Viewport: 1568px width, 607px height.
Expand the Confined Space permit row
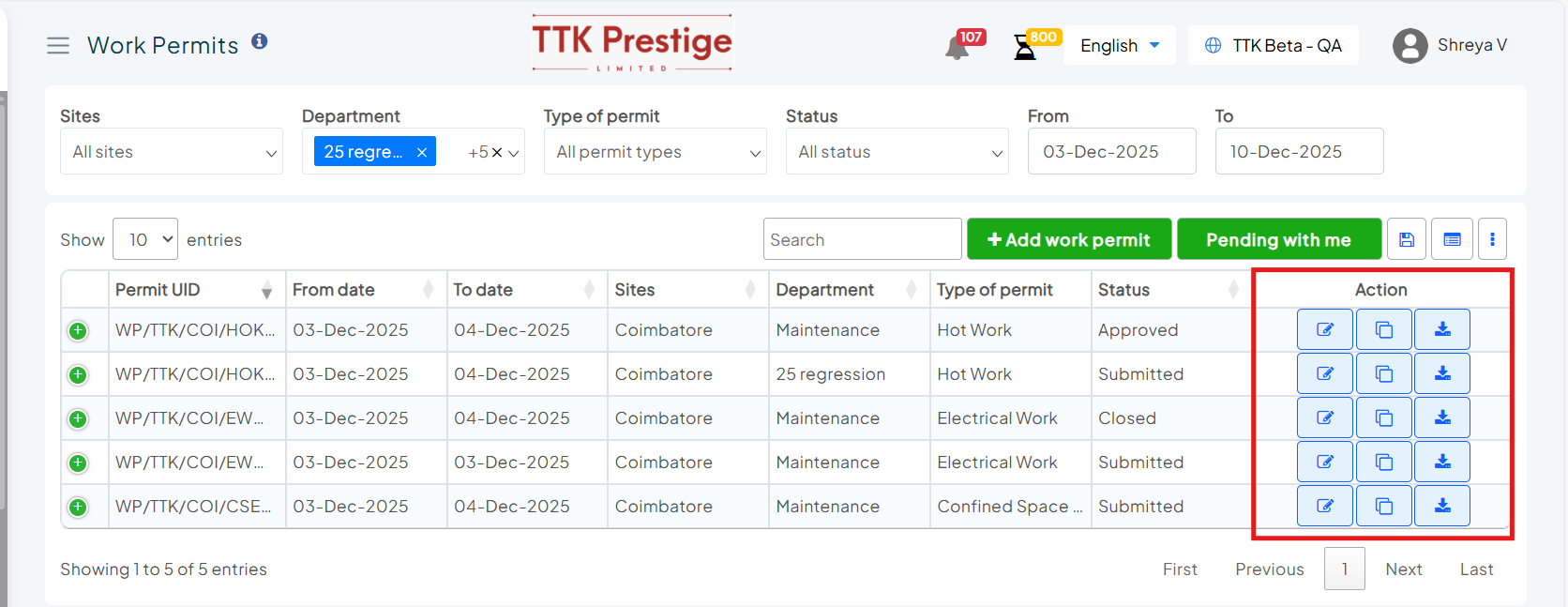pyautogui.click(x=78, y=507)
